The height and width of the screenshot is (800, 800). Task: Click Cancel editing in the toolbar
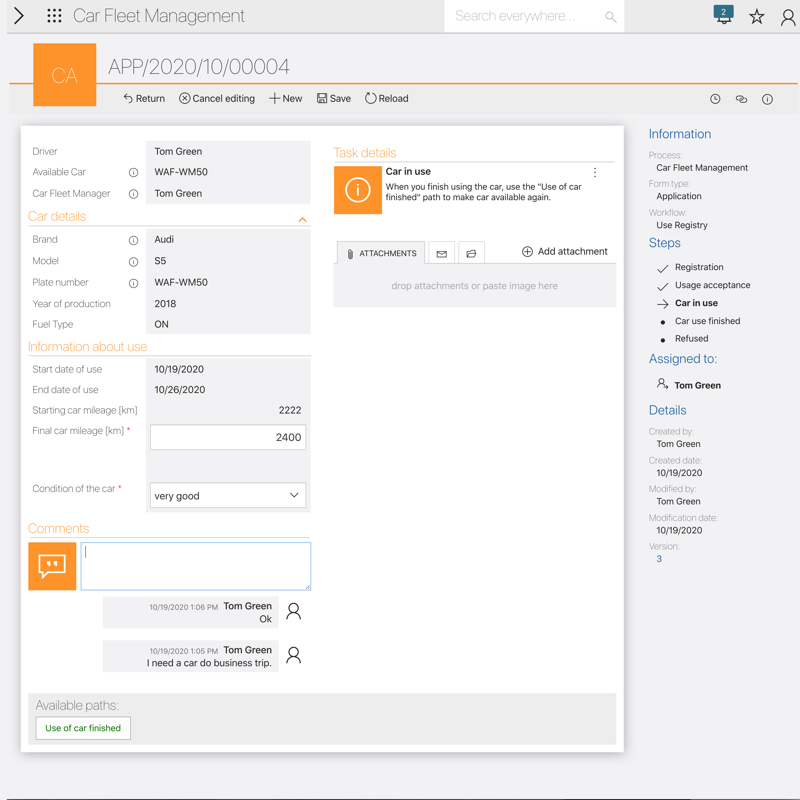[x=217, y=99]
